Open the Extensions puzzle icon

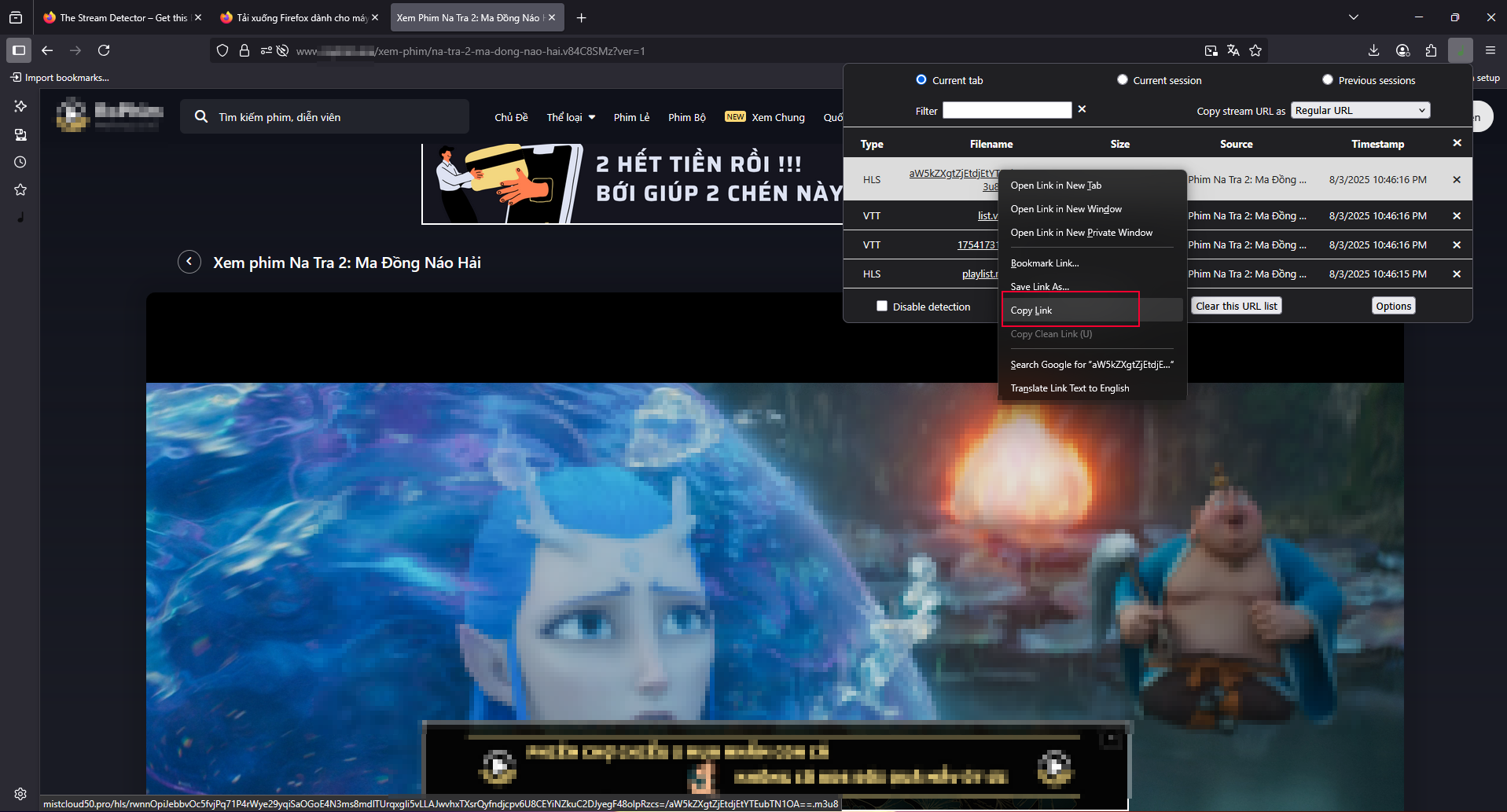pos(1431,50)
